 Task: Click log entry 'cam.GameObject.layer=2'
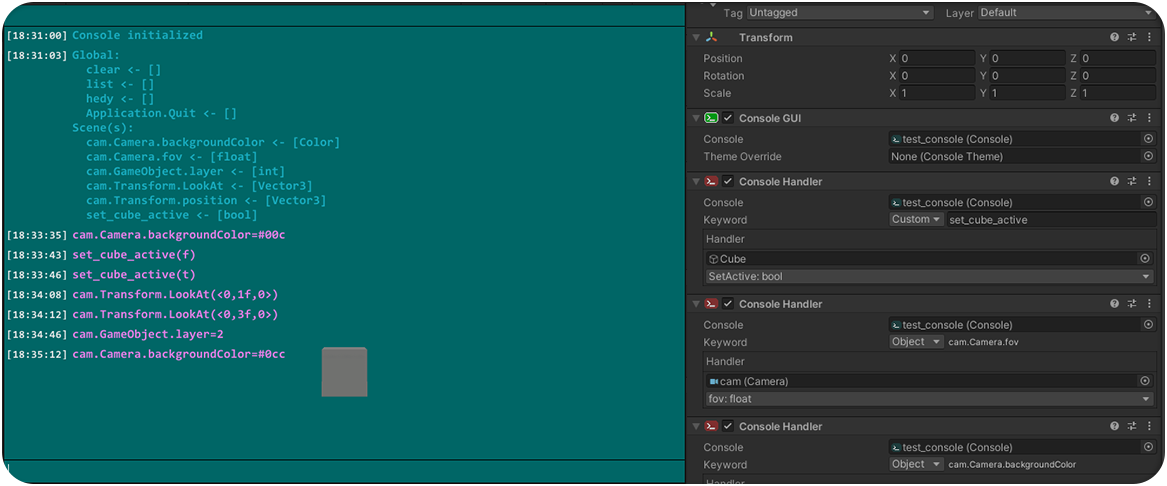147,335
